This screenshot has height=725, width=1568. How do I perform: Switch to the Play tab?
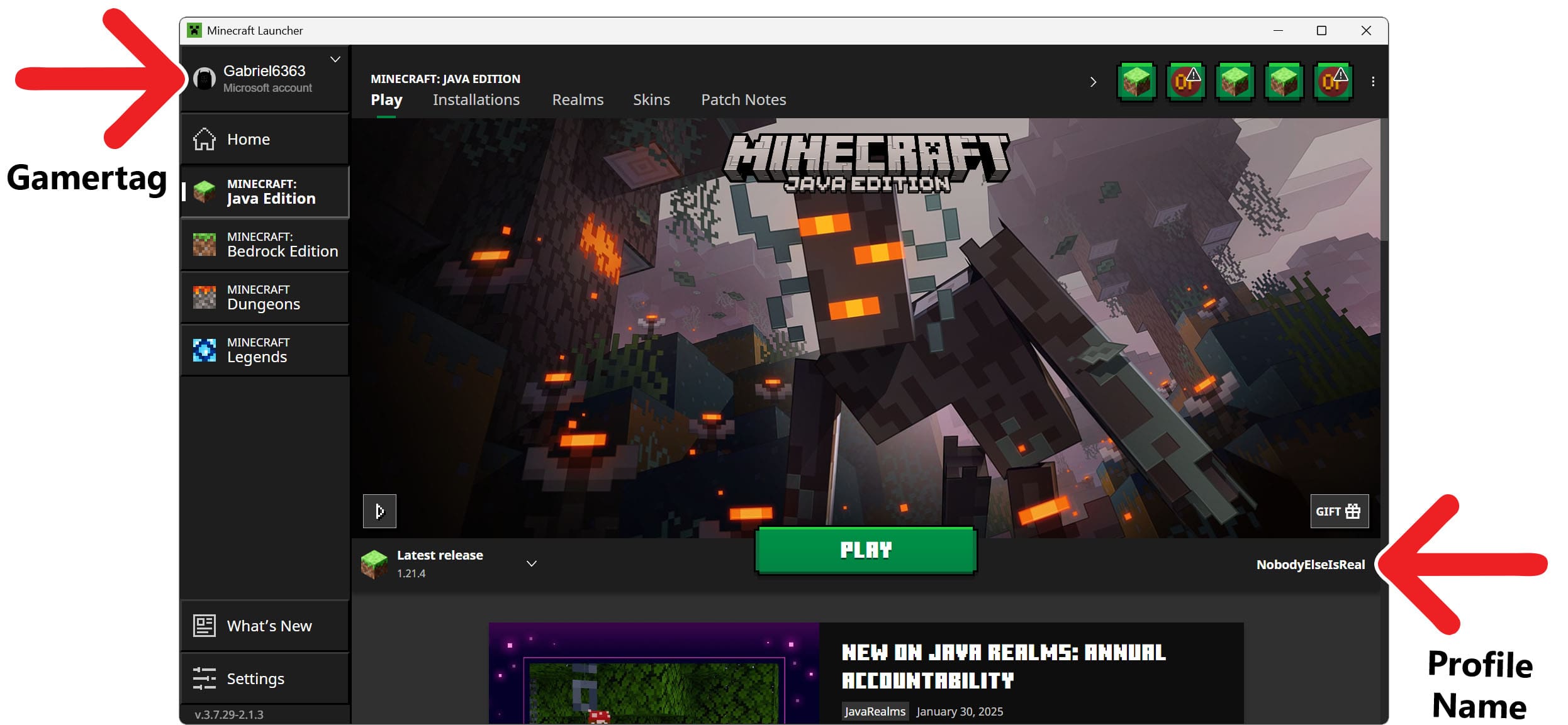coord(386,100)
